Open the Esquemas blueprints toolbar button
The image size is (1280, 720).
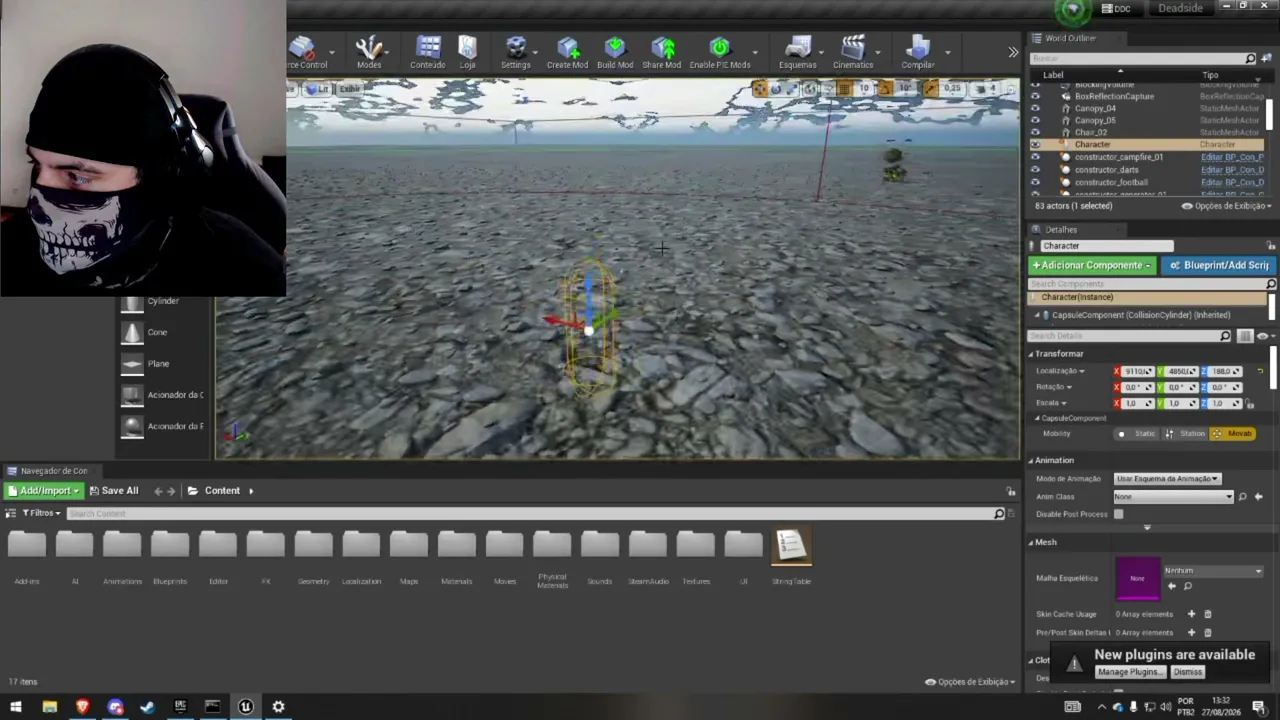(x=798, y=52)
